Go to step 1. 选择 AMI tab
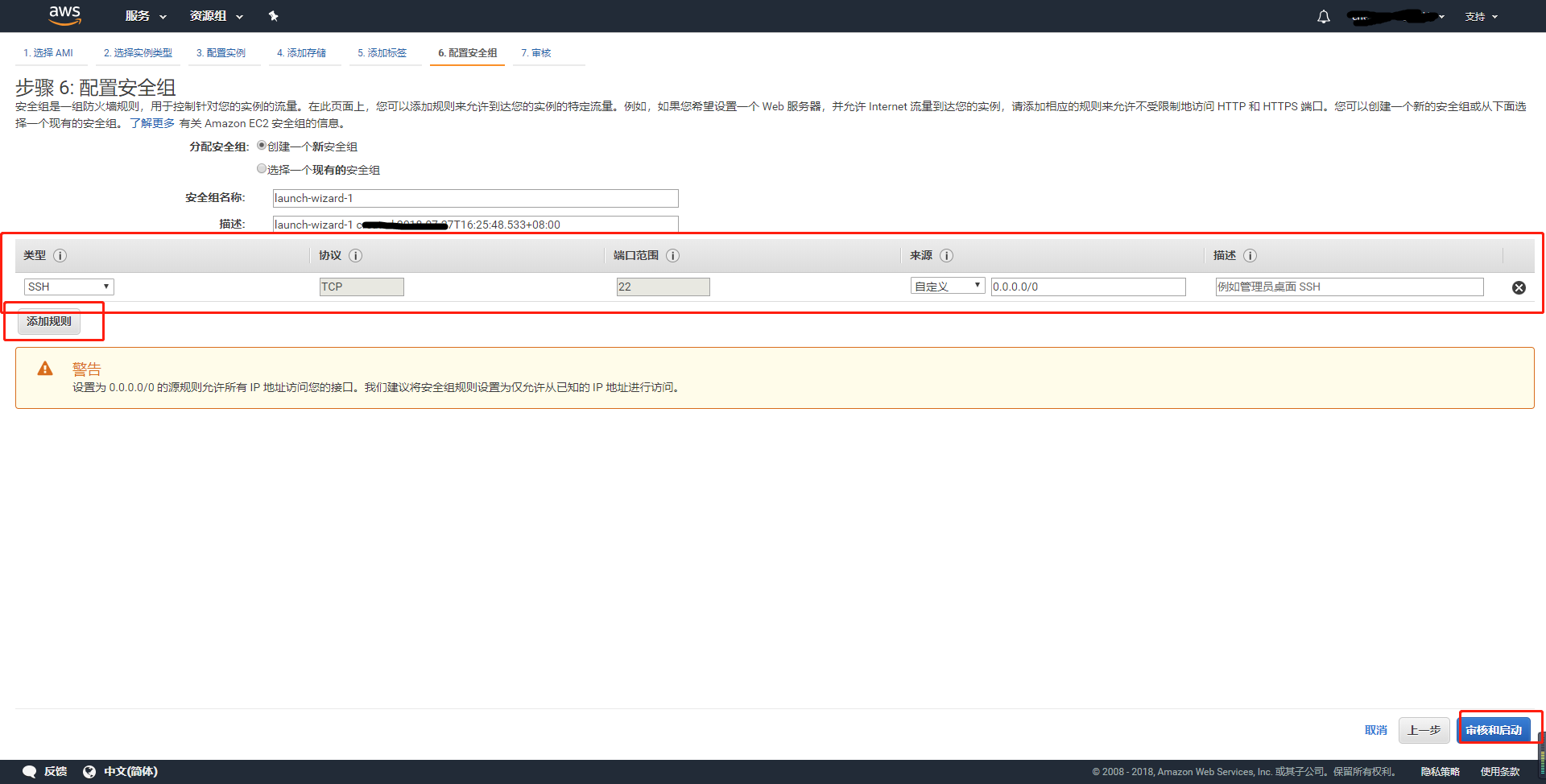Viewport: 1546px width, 784px height. (48, 53)
